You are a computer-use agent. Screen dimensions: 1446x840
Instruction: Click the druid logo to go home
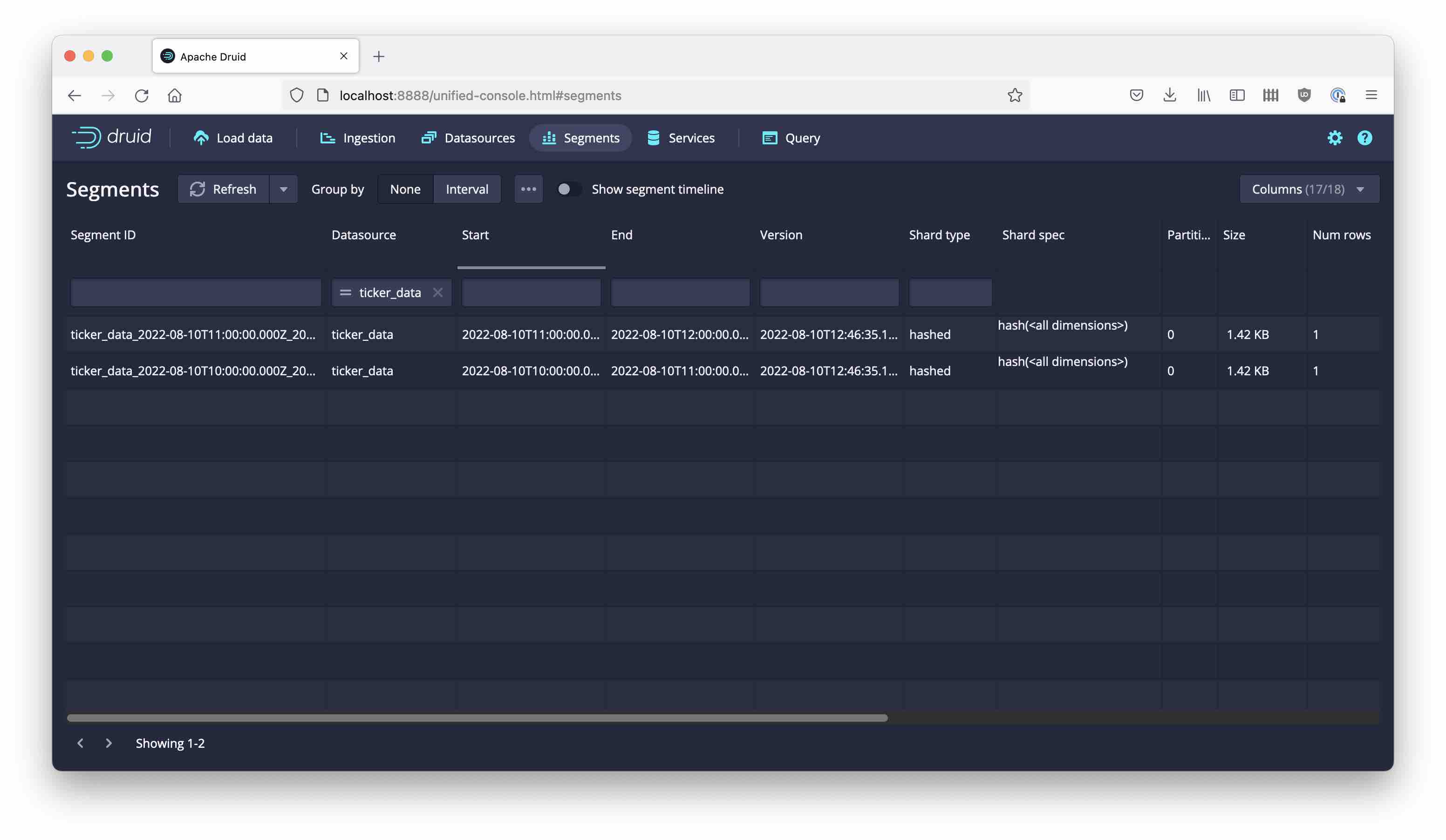[111, 137]
